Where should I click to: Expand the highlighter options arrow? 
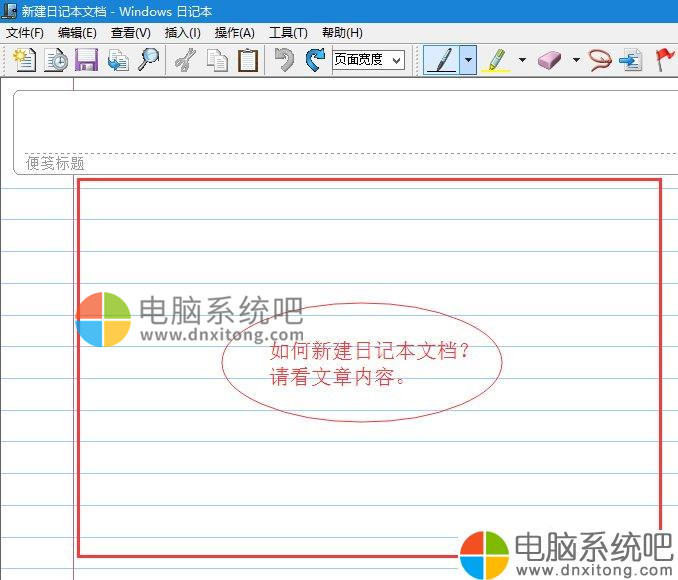tap(522, 60)
